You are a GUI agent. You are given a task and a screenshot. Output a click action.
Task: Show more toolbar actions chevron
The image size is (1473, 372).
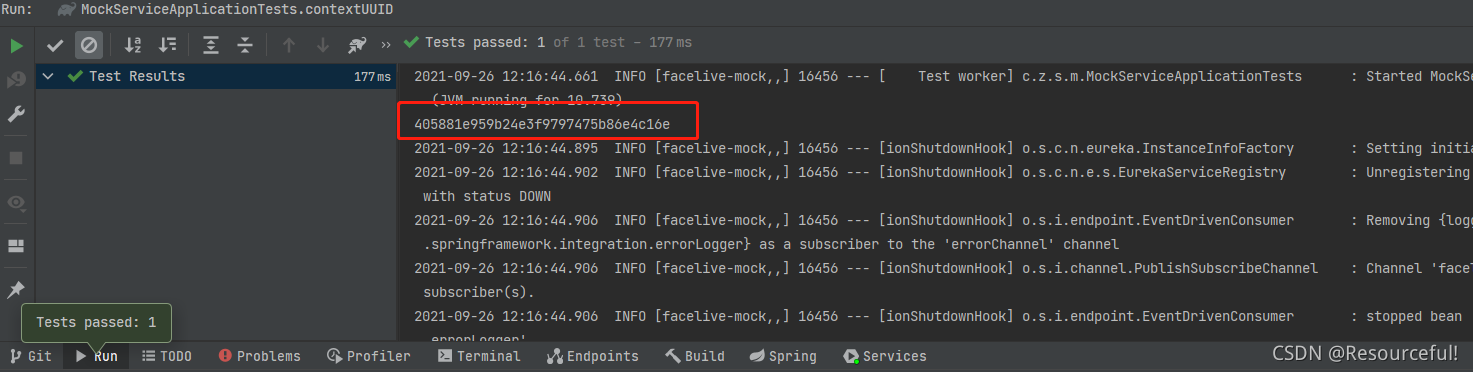(x=386, y=45)
